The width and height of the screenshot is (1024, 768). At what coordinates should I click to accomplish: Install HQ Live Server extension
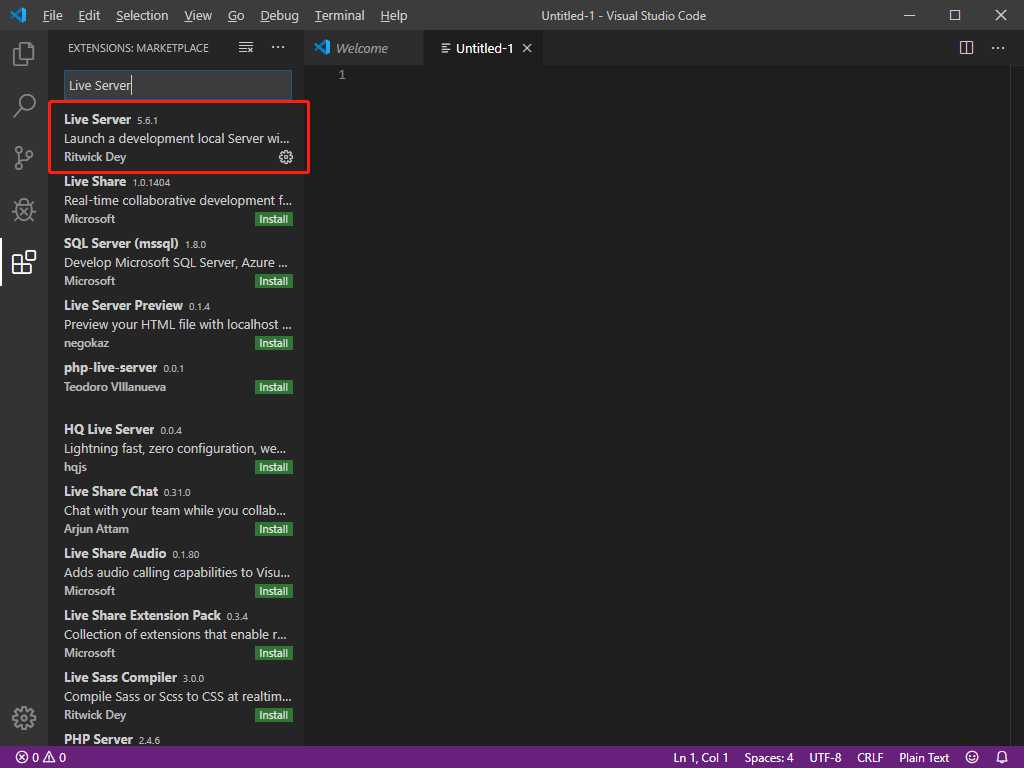tap(274, 468)
